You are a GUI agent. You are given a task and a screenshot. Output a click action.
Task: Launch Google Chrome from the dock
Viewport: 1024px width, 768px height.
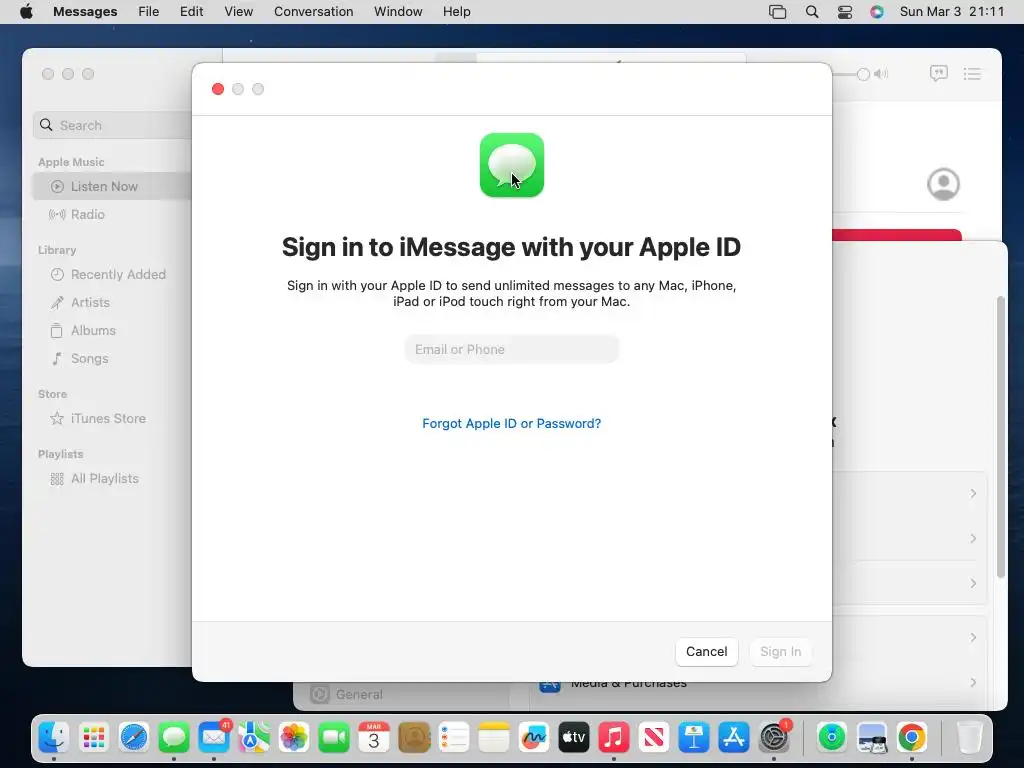point(912,738)
